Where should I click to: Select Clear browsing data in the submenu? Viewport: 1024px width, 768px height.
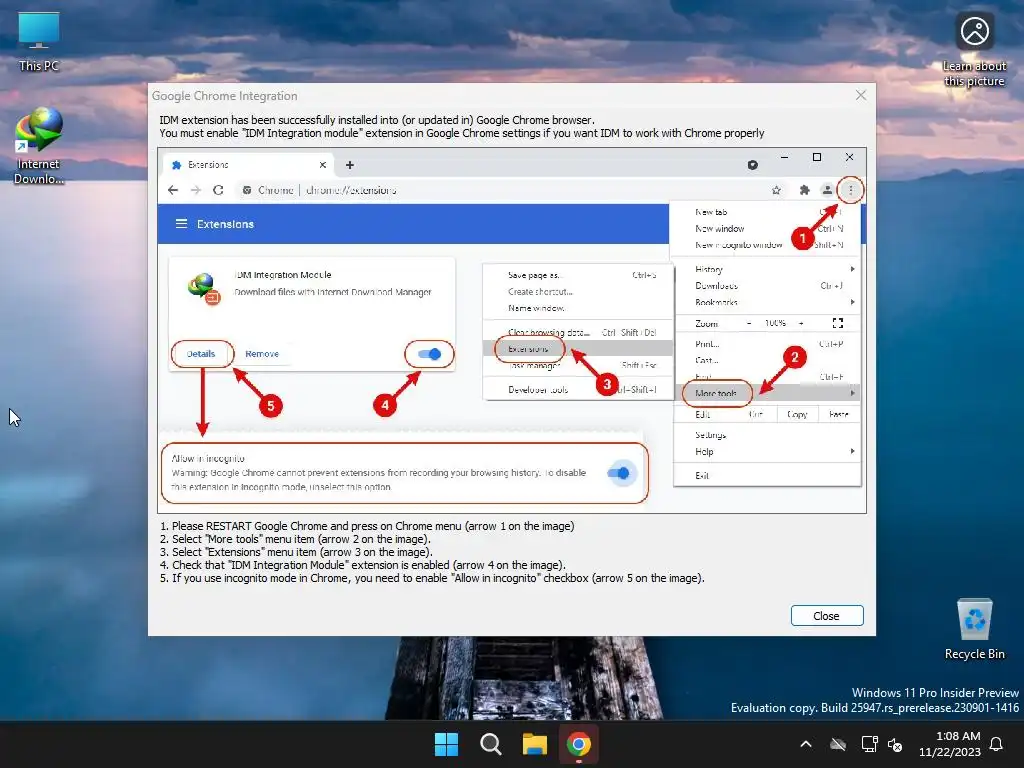(x=579, y=332)
